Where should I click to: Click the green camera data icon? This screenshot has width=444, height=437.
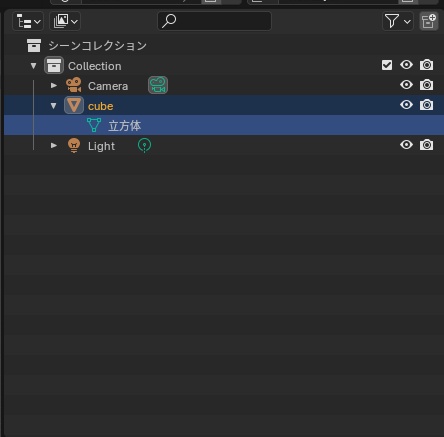pos(158,85)
